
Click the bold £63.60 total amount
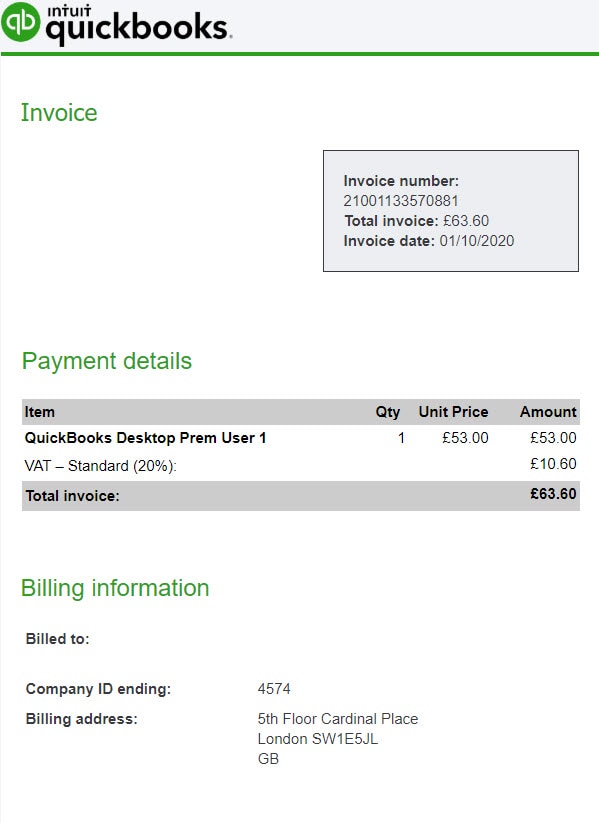click(x=553, y=494)
